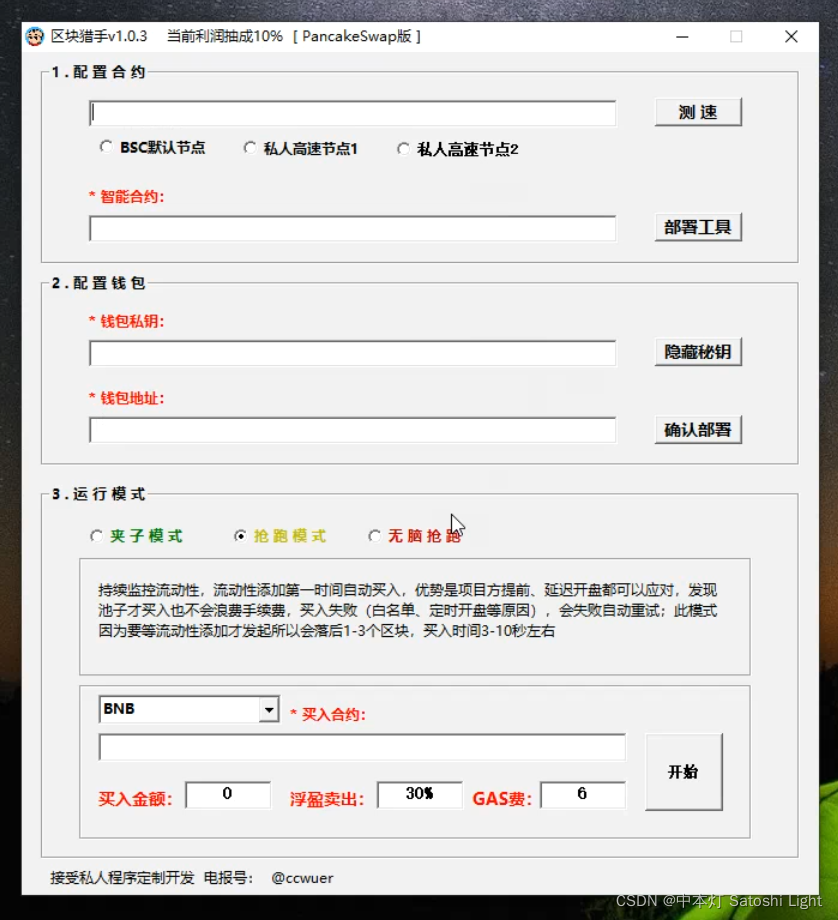Choose 夹子模式 run mode
This screenshot has height=920, width=838.
(x=96, y=536)
